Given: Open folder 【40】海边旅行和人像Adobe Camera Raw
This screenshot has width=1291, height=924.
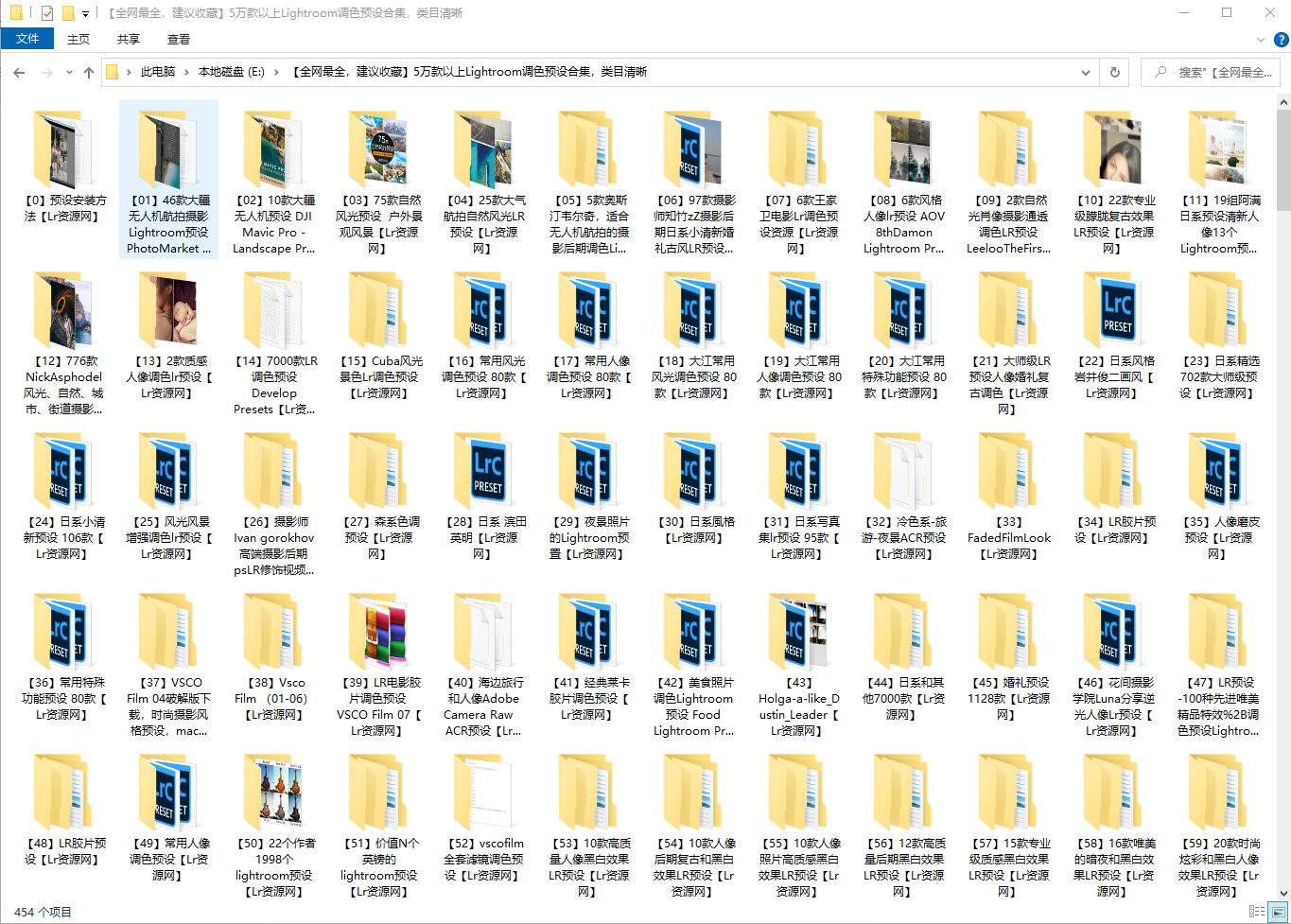Looking at the screenshot, I should (x=484, y=662).
